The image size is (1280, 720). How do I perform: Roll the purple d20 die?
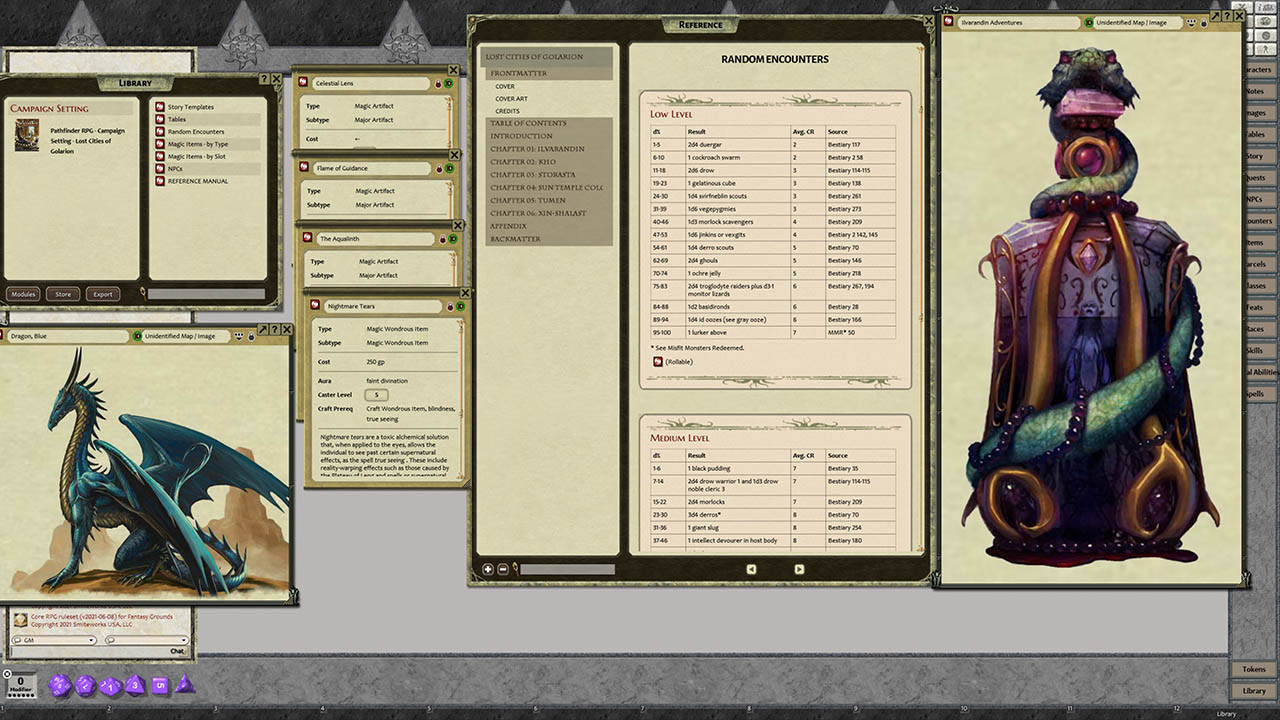(x=60, y=686)
